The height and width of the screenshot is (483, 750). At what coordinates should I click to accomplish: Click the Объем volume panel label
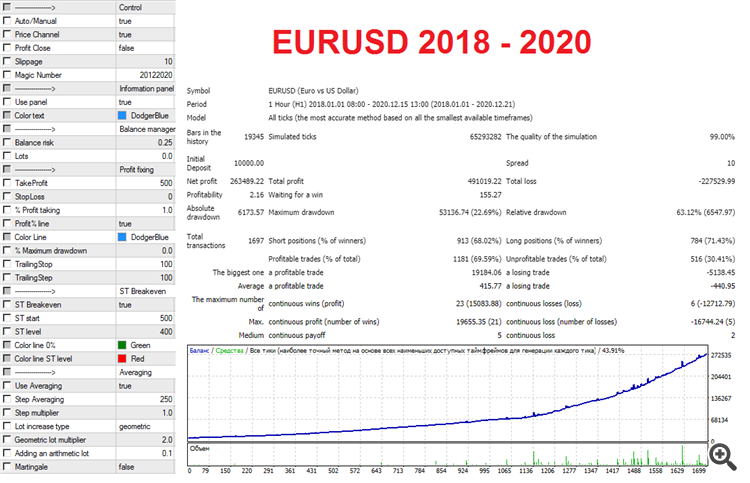199,449
